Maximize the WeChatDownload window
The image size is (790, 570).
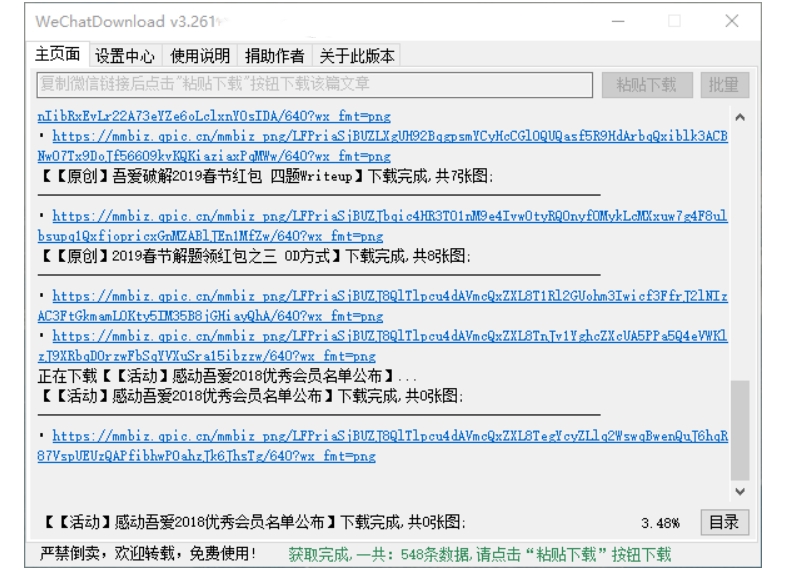(x=674, y=21)
